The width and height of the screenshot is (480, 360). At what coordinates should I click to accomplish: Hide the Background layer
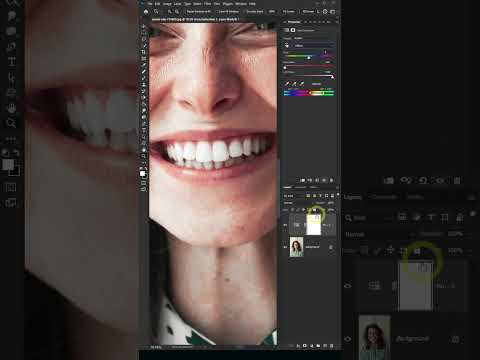coord(285,247)
